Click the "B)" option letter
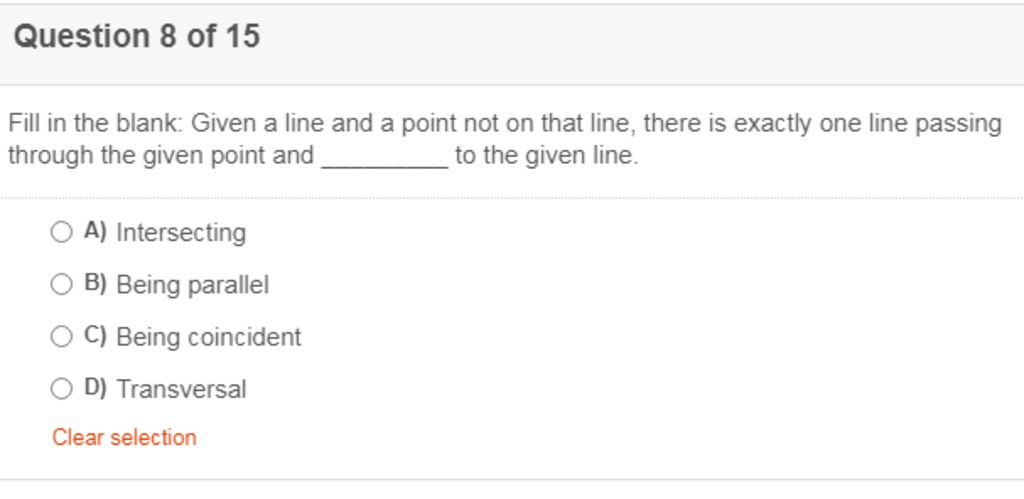 [x=95, y=284]
